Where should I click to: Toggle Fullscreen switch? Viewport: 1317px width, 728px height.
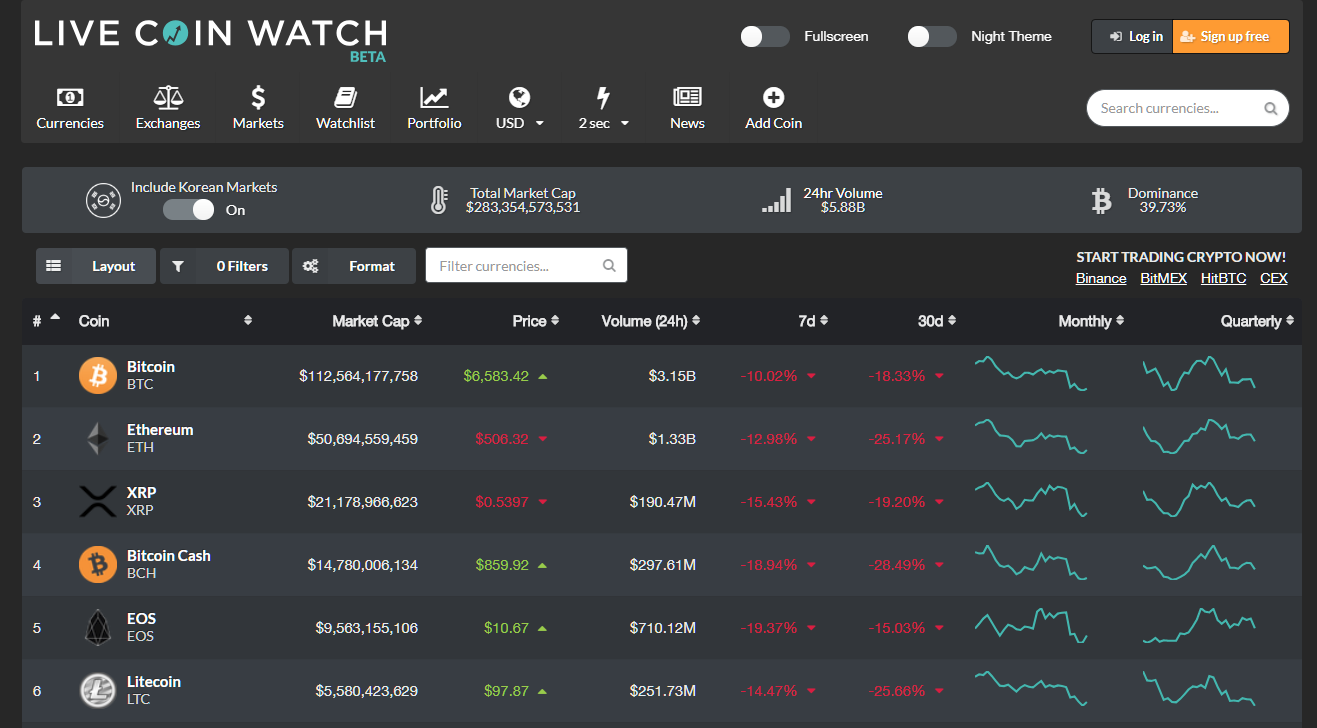coord(765,36)
